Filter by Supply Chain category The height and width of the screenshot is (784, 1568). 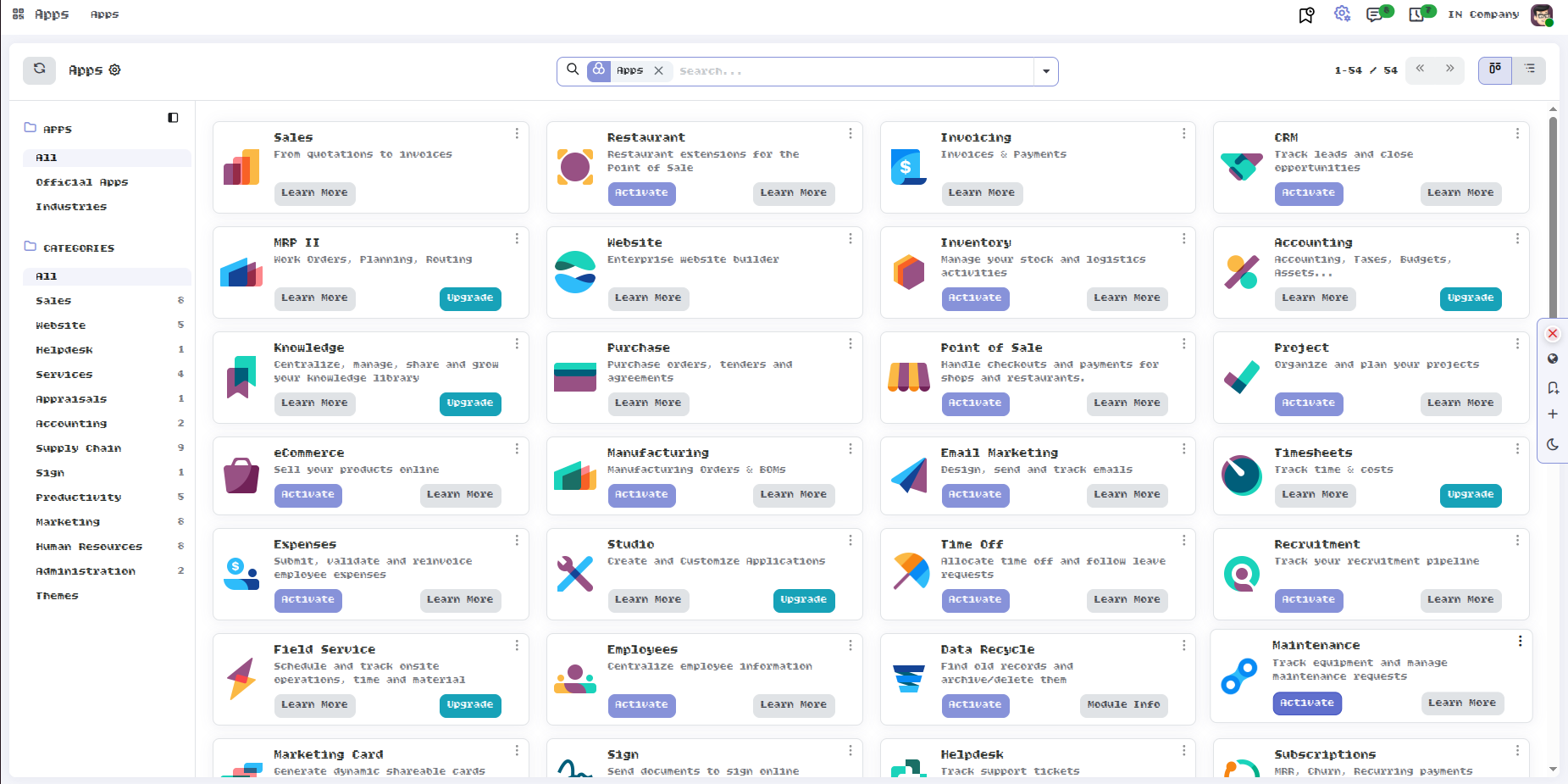pos(108,448)
